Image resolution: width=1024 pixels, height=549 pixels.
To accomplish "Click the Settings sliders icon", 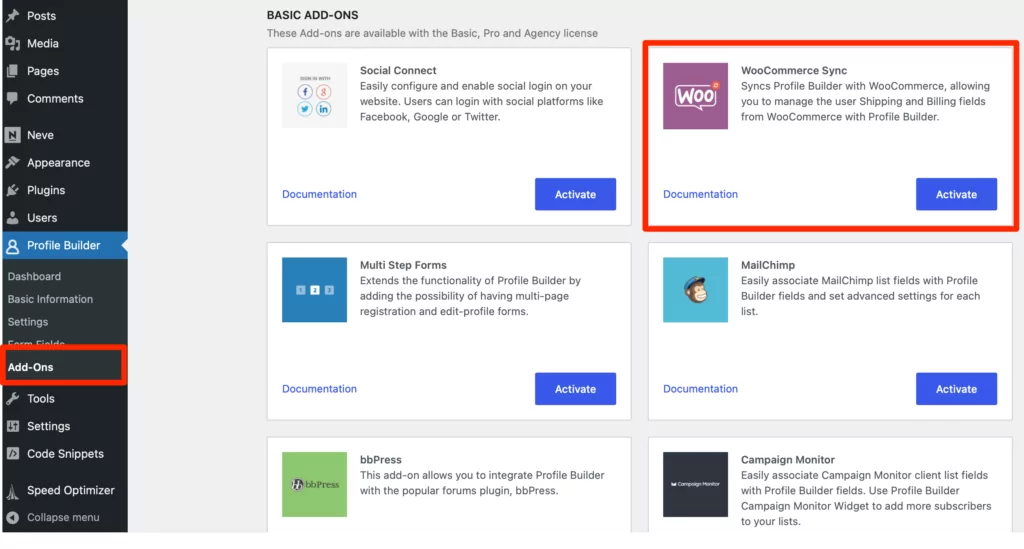I will (x=12, y=426).
